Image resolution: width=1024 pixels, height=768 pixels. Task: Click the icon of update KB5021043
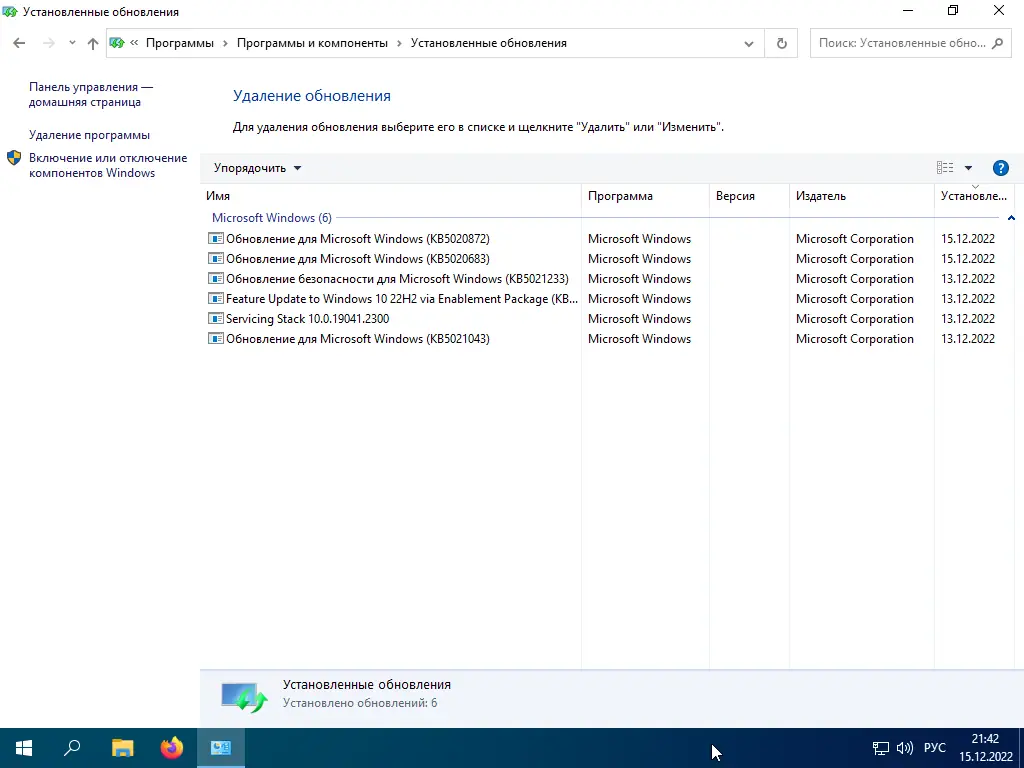(x=216, y=338)
